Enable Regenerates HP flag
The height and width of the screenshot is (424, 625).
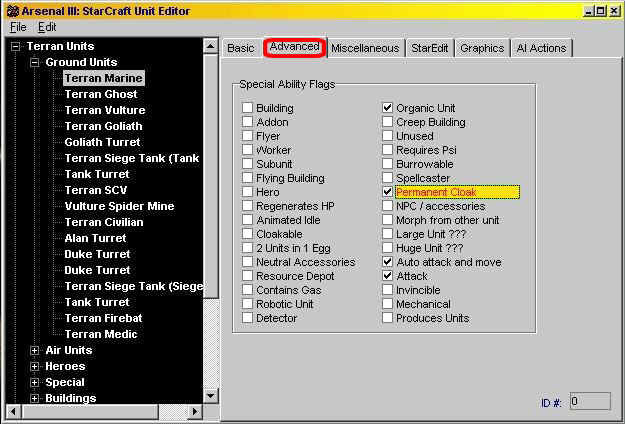248,206
